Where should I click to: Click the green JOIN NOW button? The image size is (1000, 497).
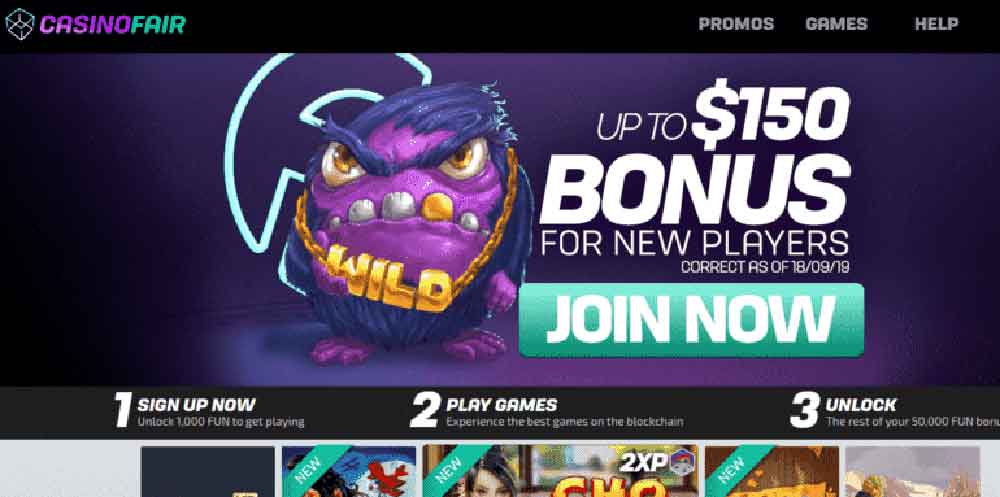[691, 320]
